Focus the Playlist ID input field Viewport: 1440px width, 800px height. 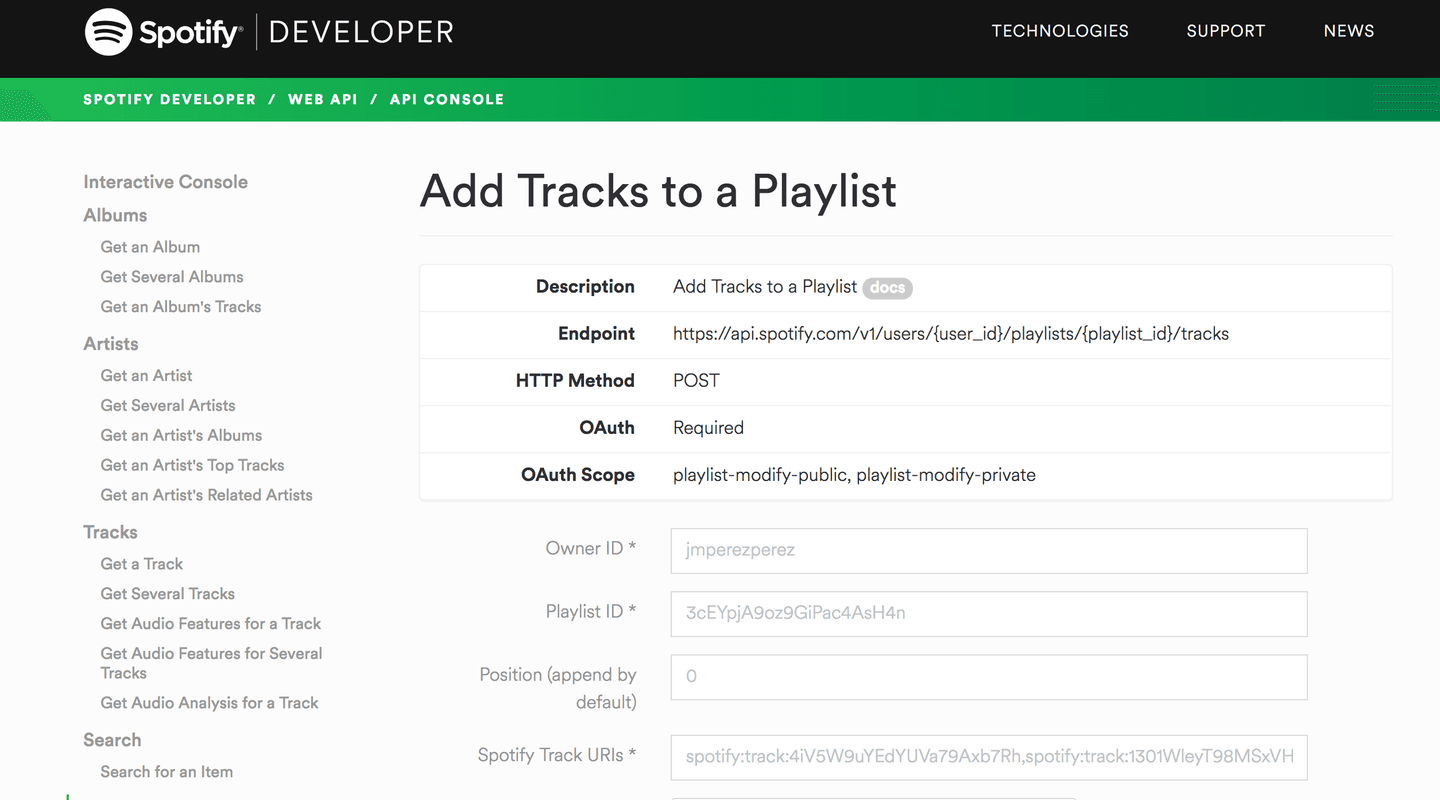point(989,614)
